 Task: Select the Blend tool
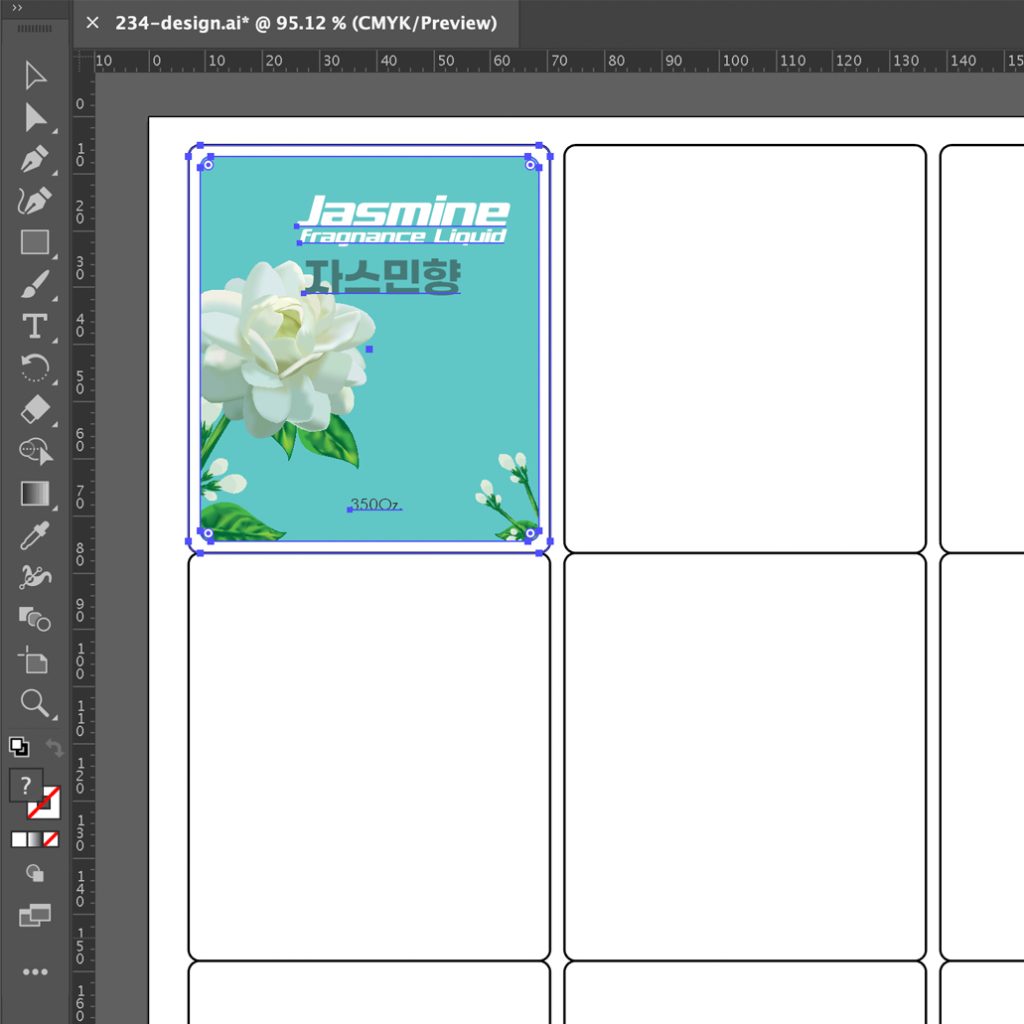tap(35, 618)
